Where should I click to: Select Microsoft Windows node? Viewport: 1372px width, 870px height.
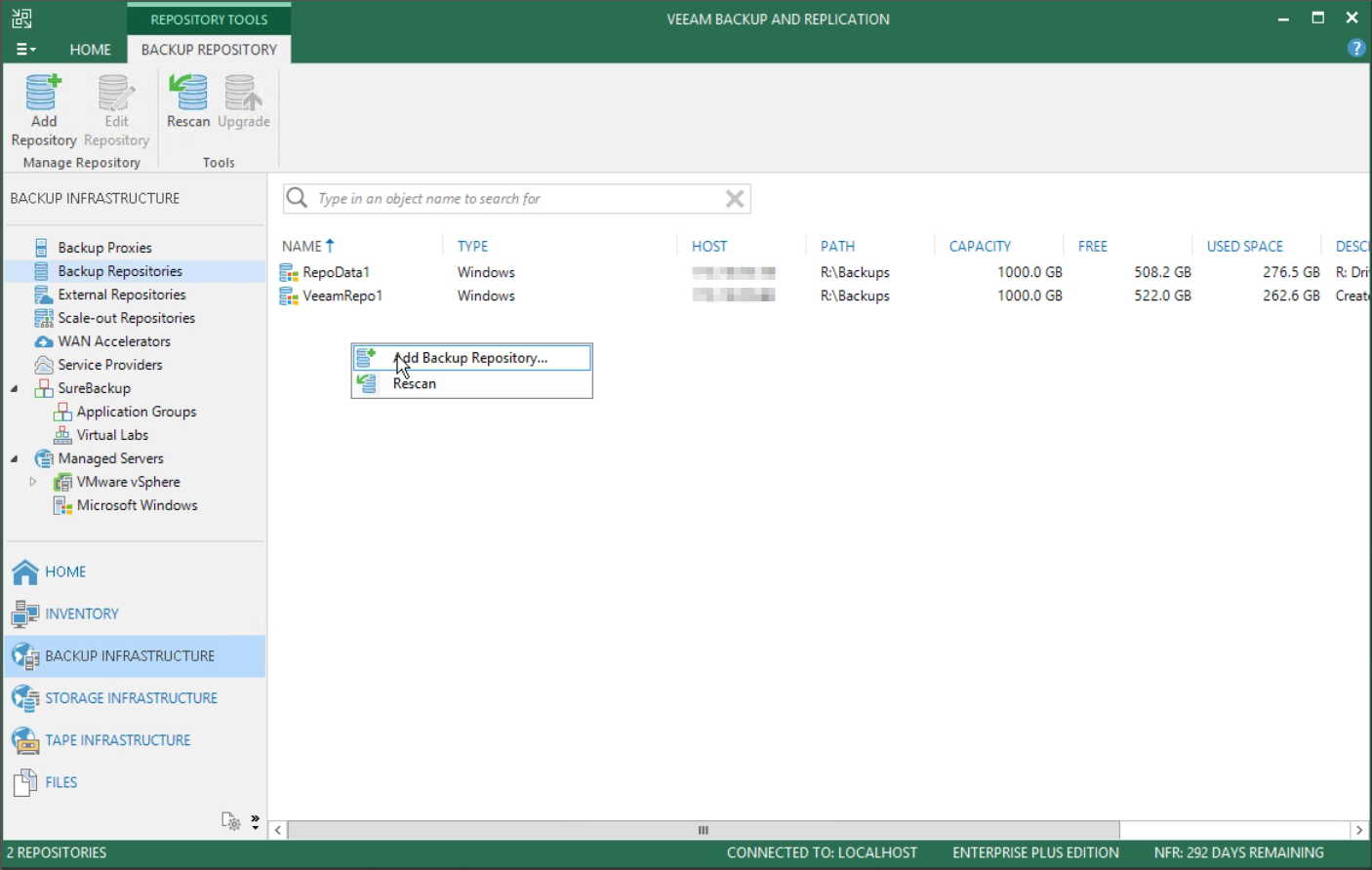[137, 505]
